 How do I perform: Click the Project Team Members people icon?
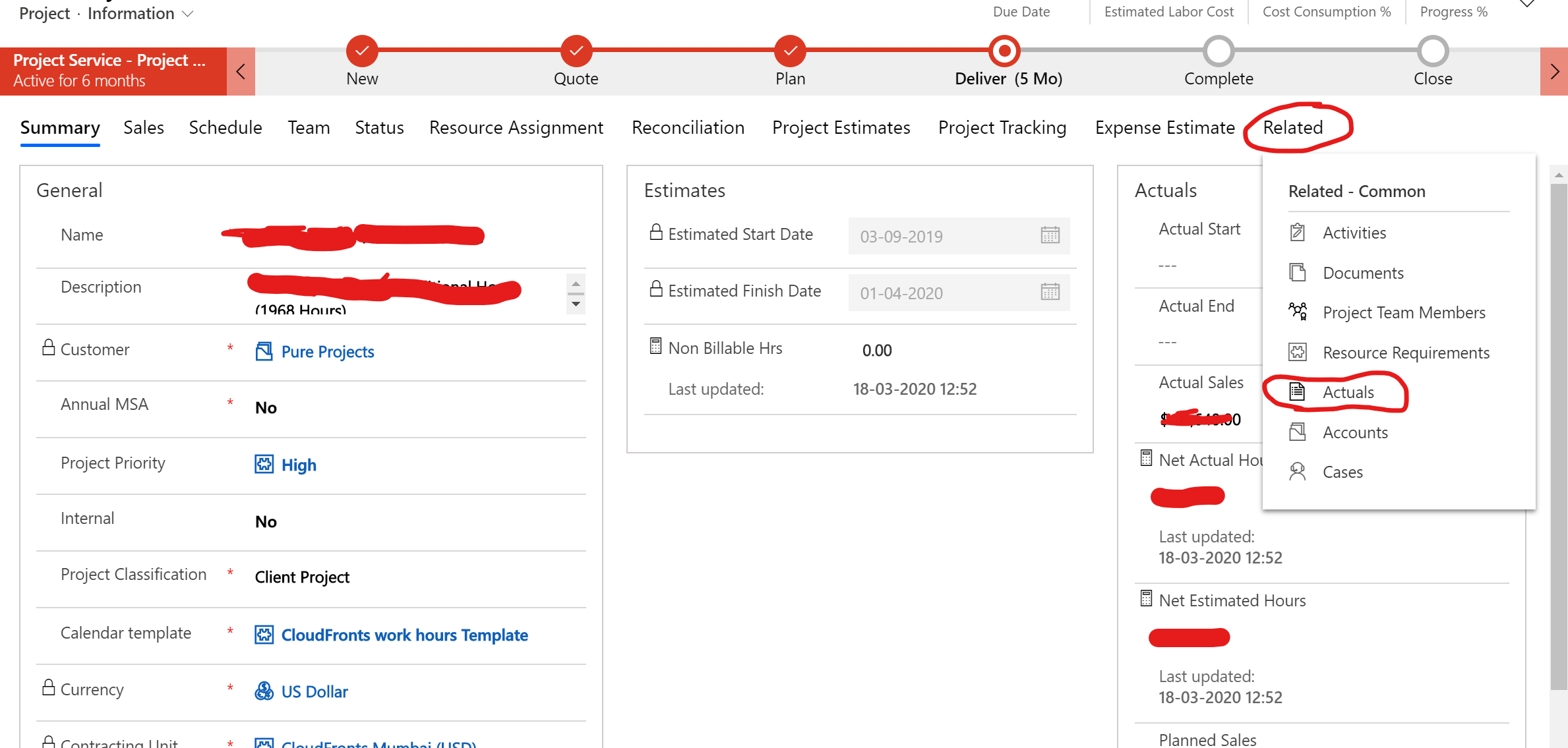click(x=1298, y=311)
